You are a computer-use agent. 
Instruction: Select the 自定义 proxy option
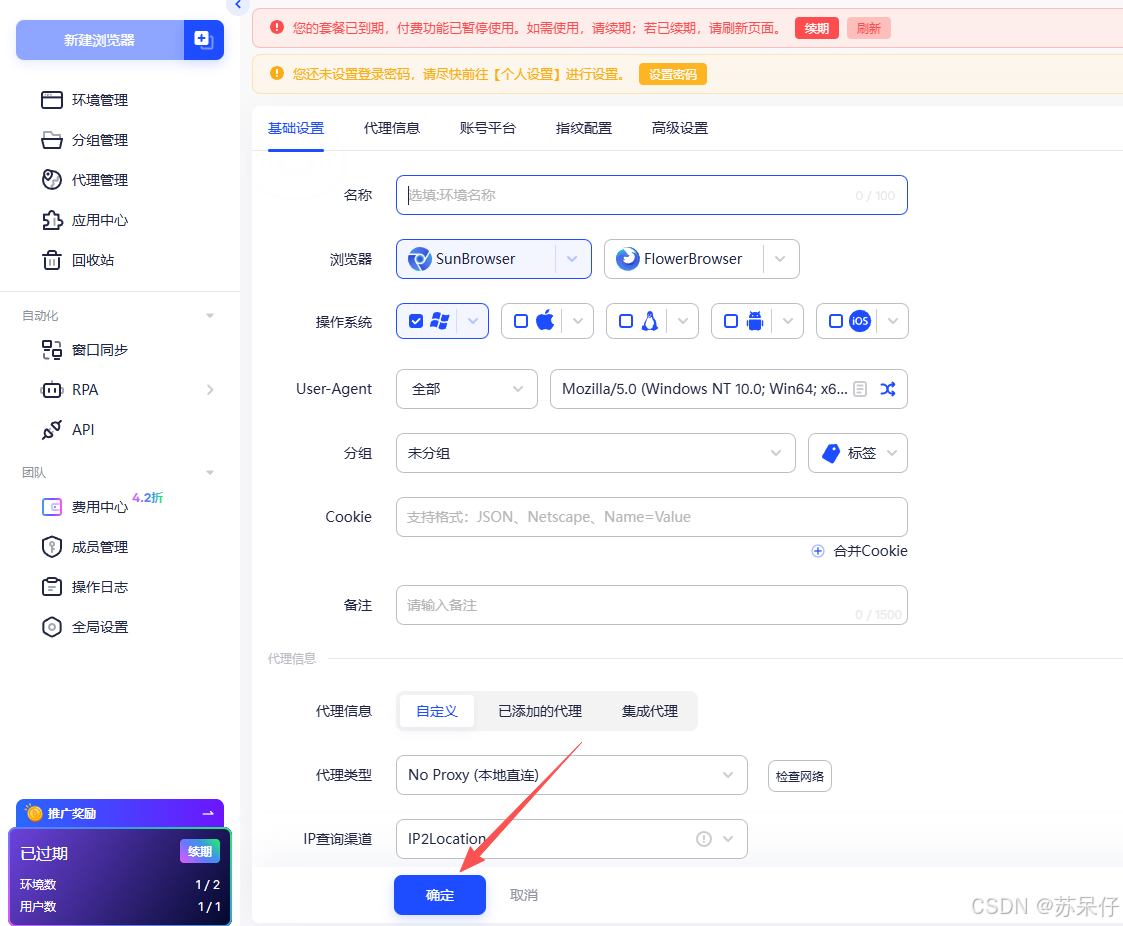[x=437, y=711]
